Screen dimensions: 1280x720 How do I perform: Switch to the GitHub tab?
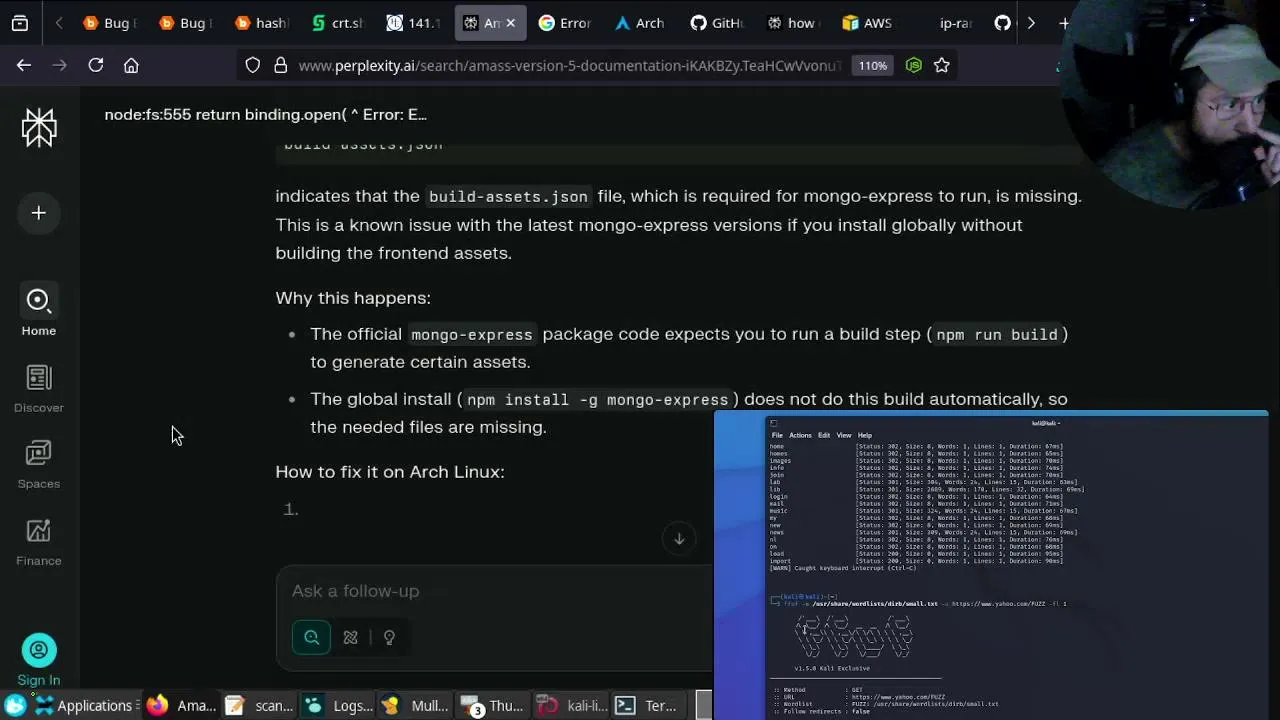point(717,23)
